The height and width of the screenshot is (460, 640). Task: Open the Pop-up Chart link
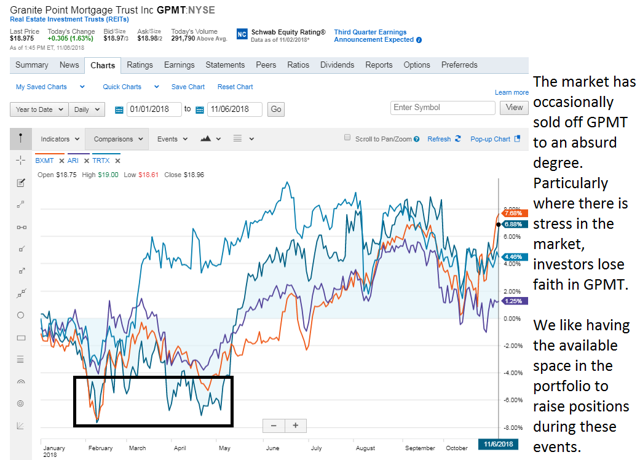495,139
